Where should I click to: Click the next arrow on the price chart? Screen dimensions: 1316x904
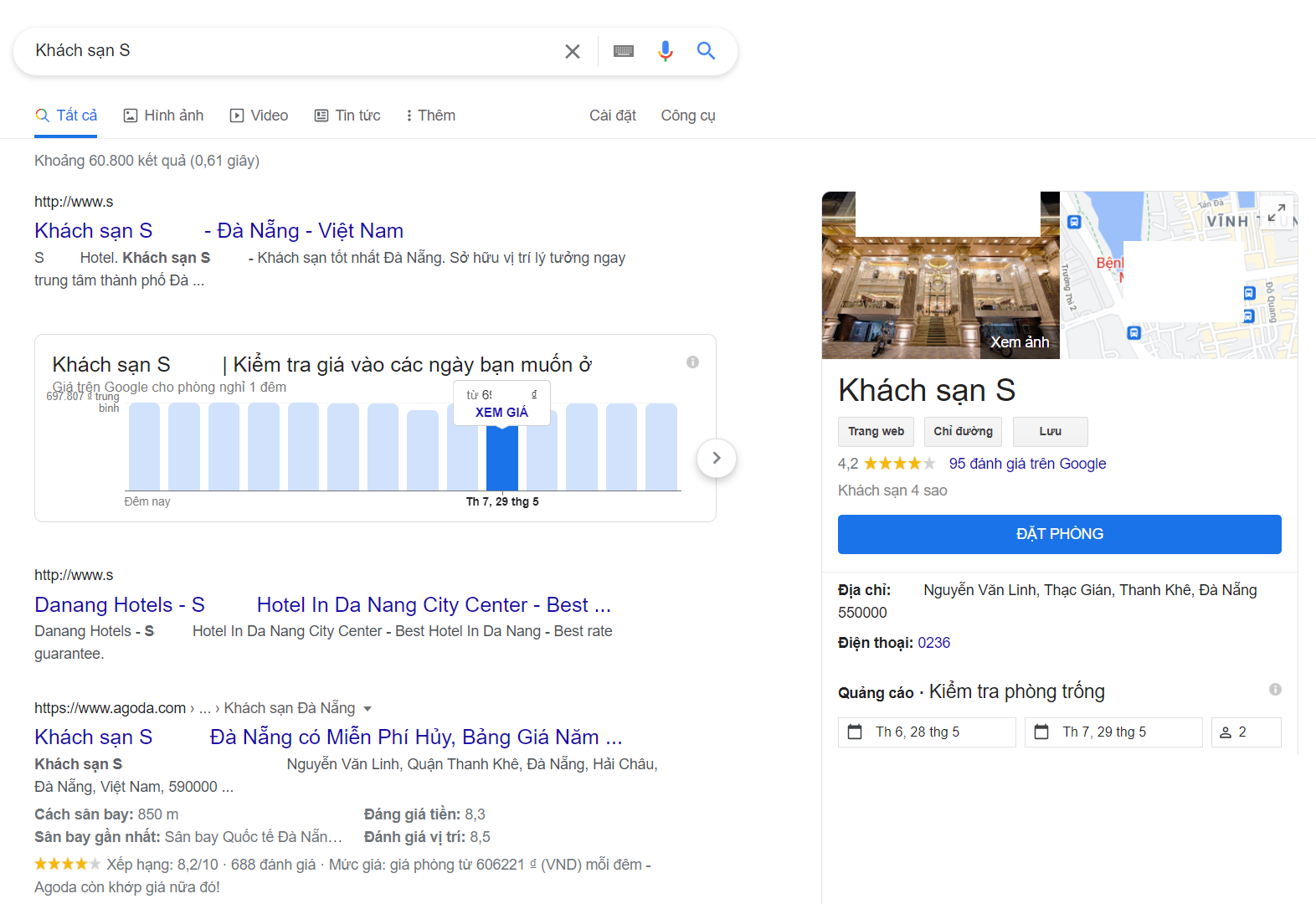coord(717,458)
